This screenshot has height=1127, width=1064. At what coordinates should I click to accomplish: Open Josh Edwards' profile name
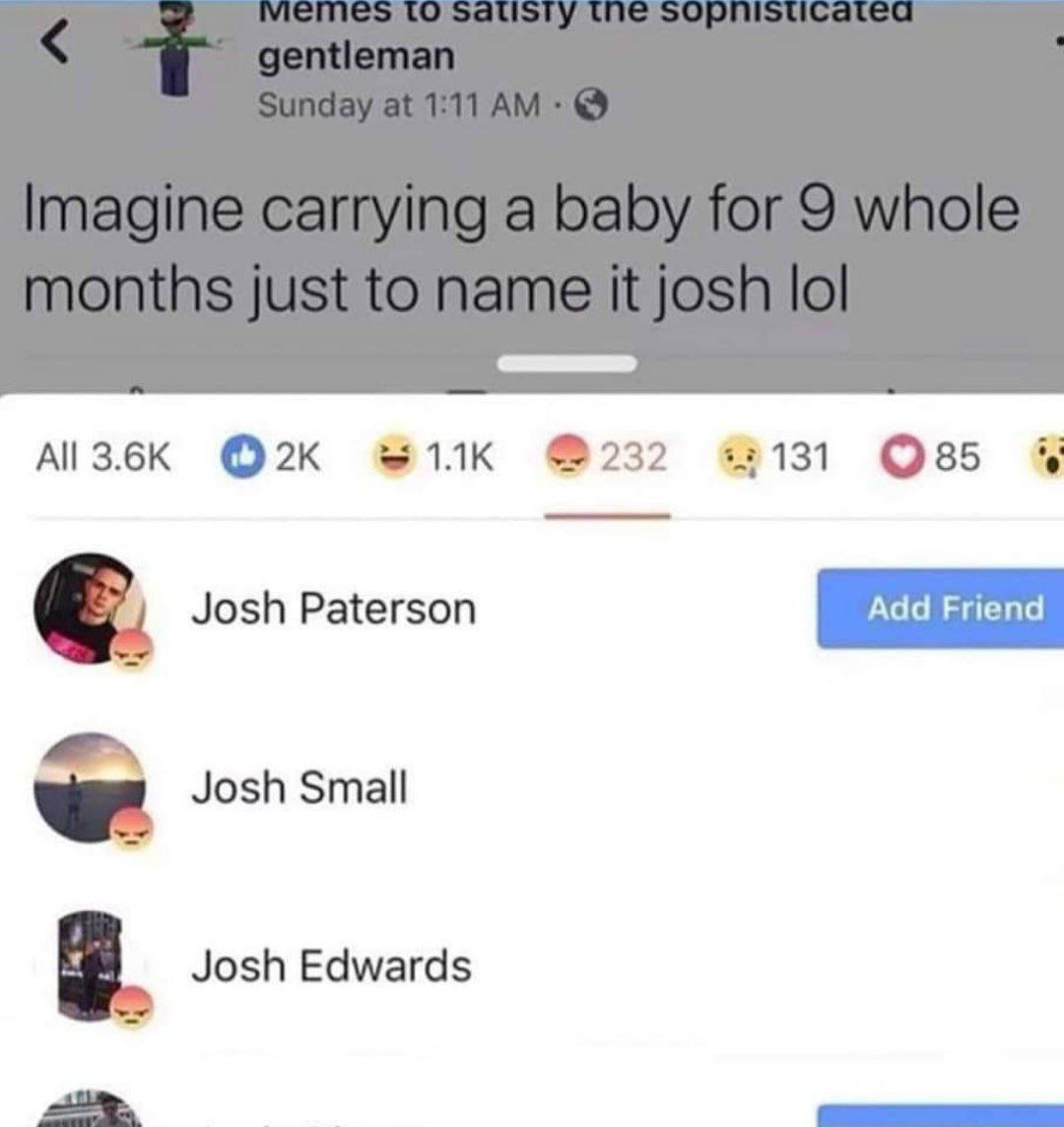click(331, 965)
